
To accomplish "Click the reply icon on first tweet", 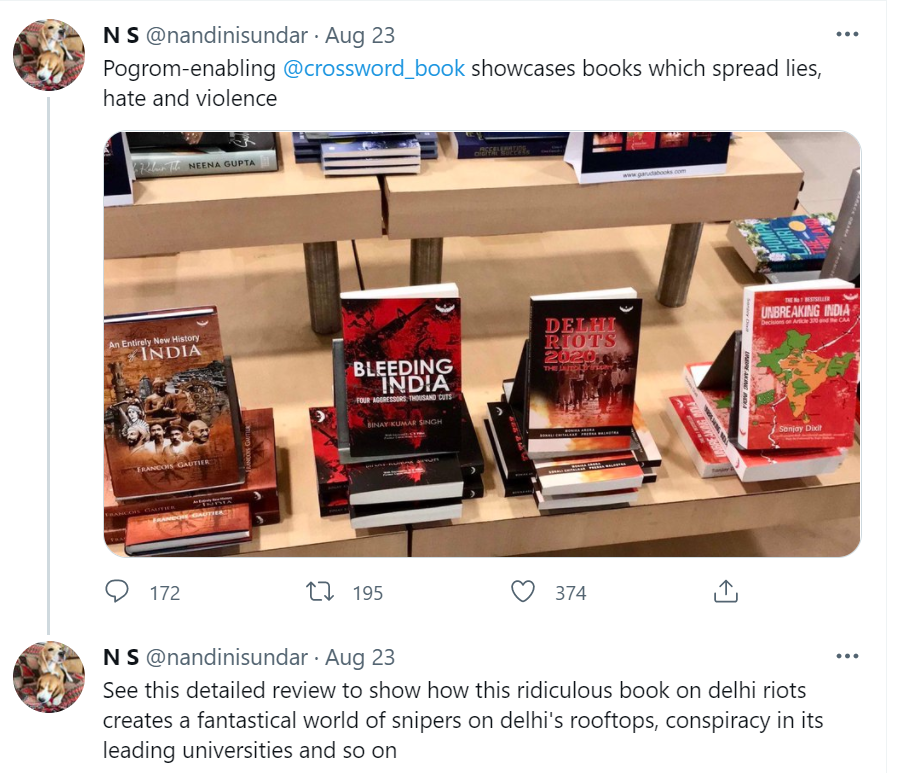I will click(117, 591).
